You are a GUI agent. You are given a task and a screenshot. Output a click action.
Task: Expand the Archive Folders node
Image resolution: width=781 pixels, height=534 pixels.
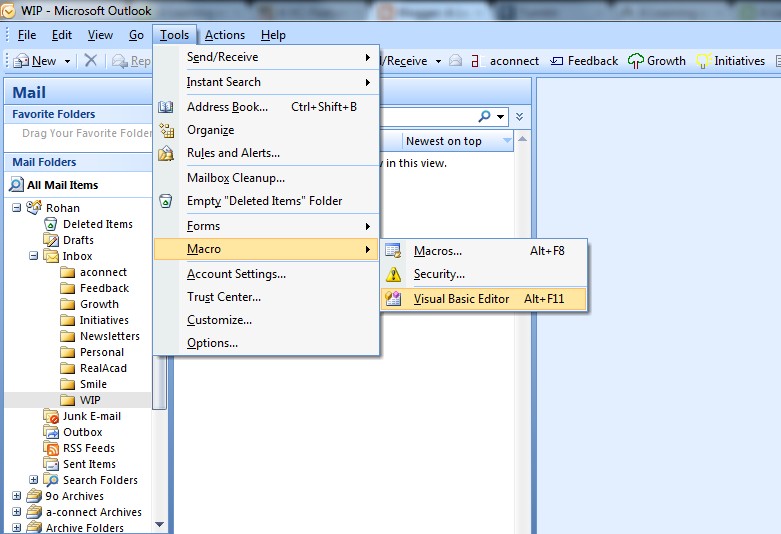coord(17,528)
